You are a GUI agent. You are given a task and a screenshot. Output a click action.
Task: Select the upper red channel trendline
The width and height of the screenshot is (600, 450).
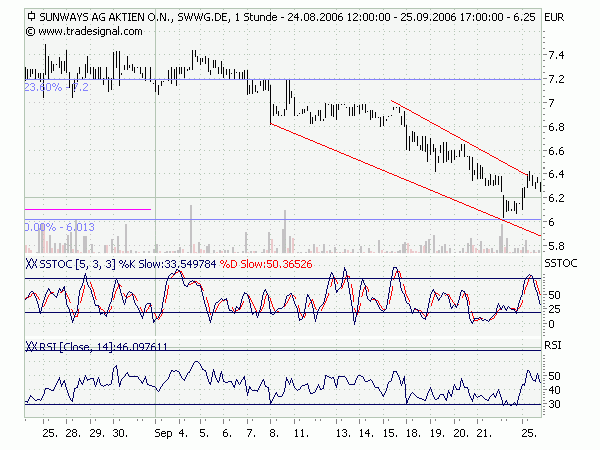coord(459,138)
